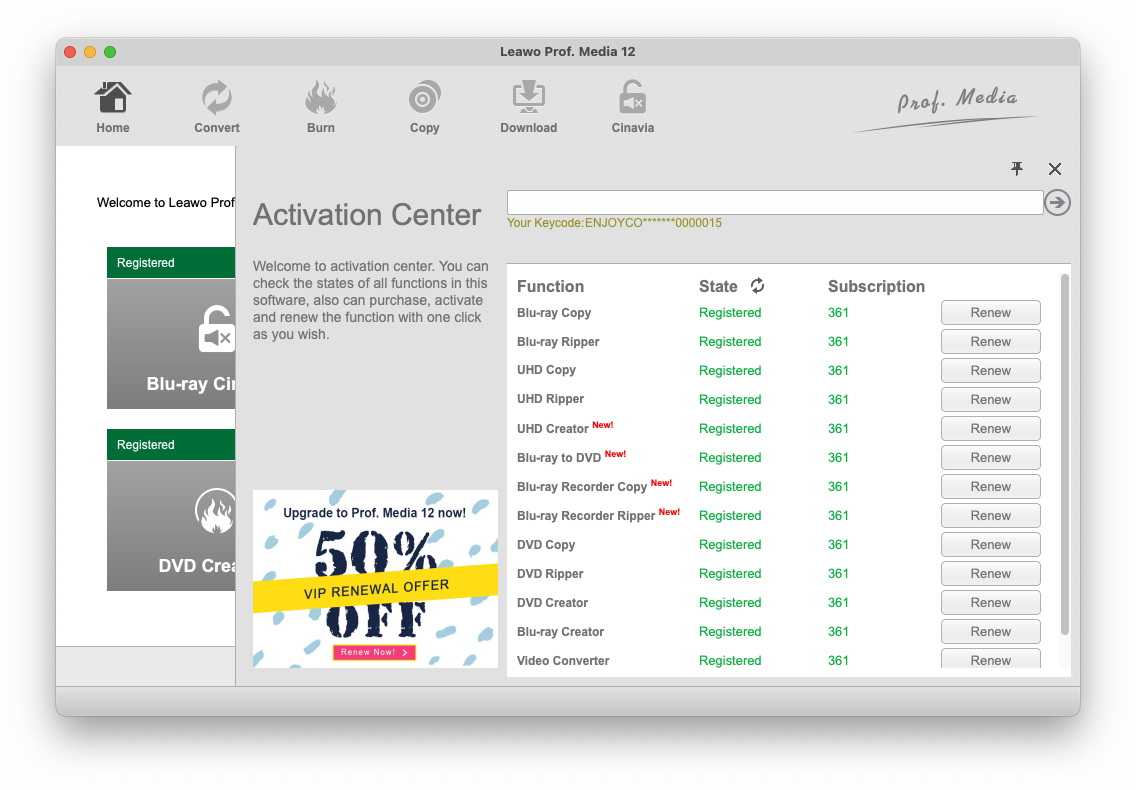The width and height of the screenshot is (1136, 790).
Task: Close the Activation Center panel
Action: (x=1055, y=169)
